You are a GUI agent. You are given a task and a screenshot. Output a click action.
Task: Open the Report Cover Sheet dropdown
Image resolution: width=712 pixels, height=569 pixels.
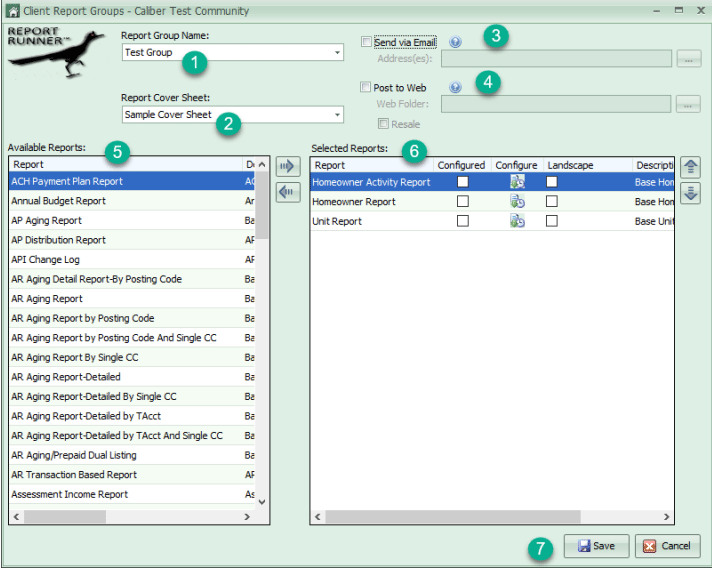tap(337, 115)
